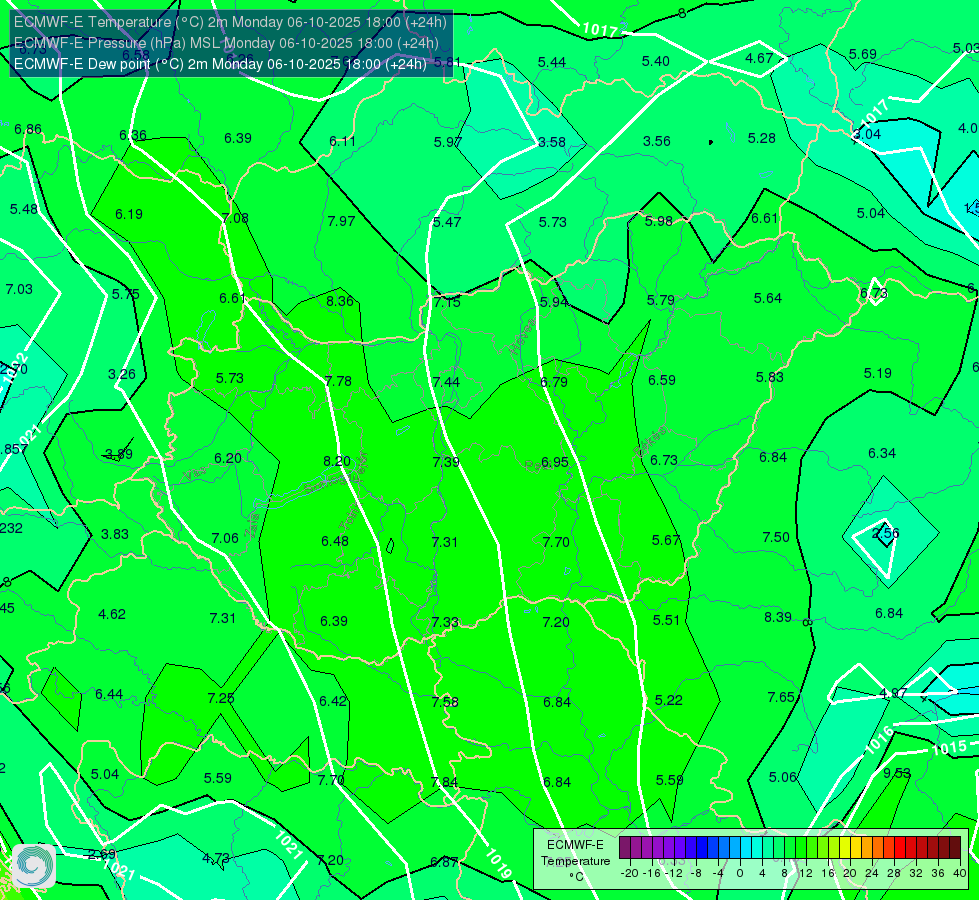Click the 7.97 dew point value

pyautogui.click(x=341, y=221)
